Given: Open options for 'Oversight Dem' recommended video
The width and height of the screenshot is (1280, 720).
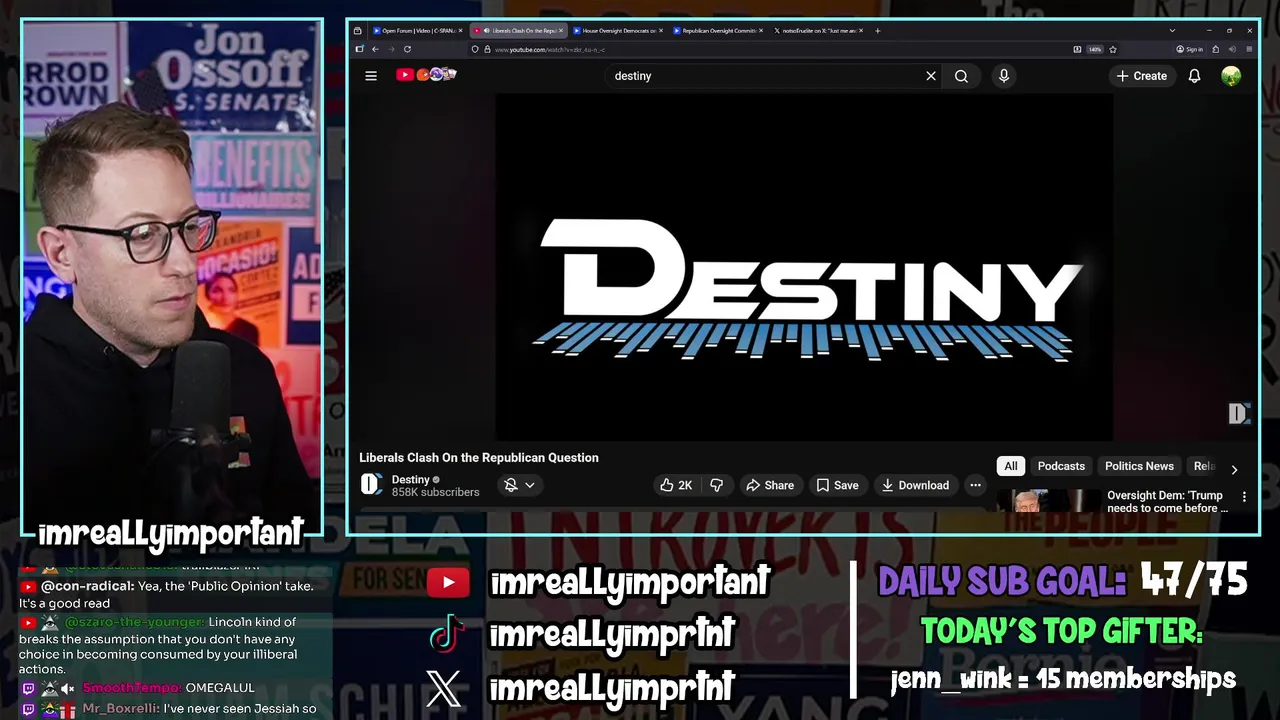Looking at the screenshot, I should [1244, 496].
